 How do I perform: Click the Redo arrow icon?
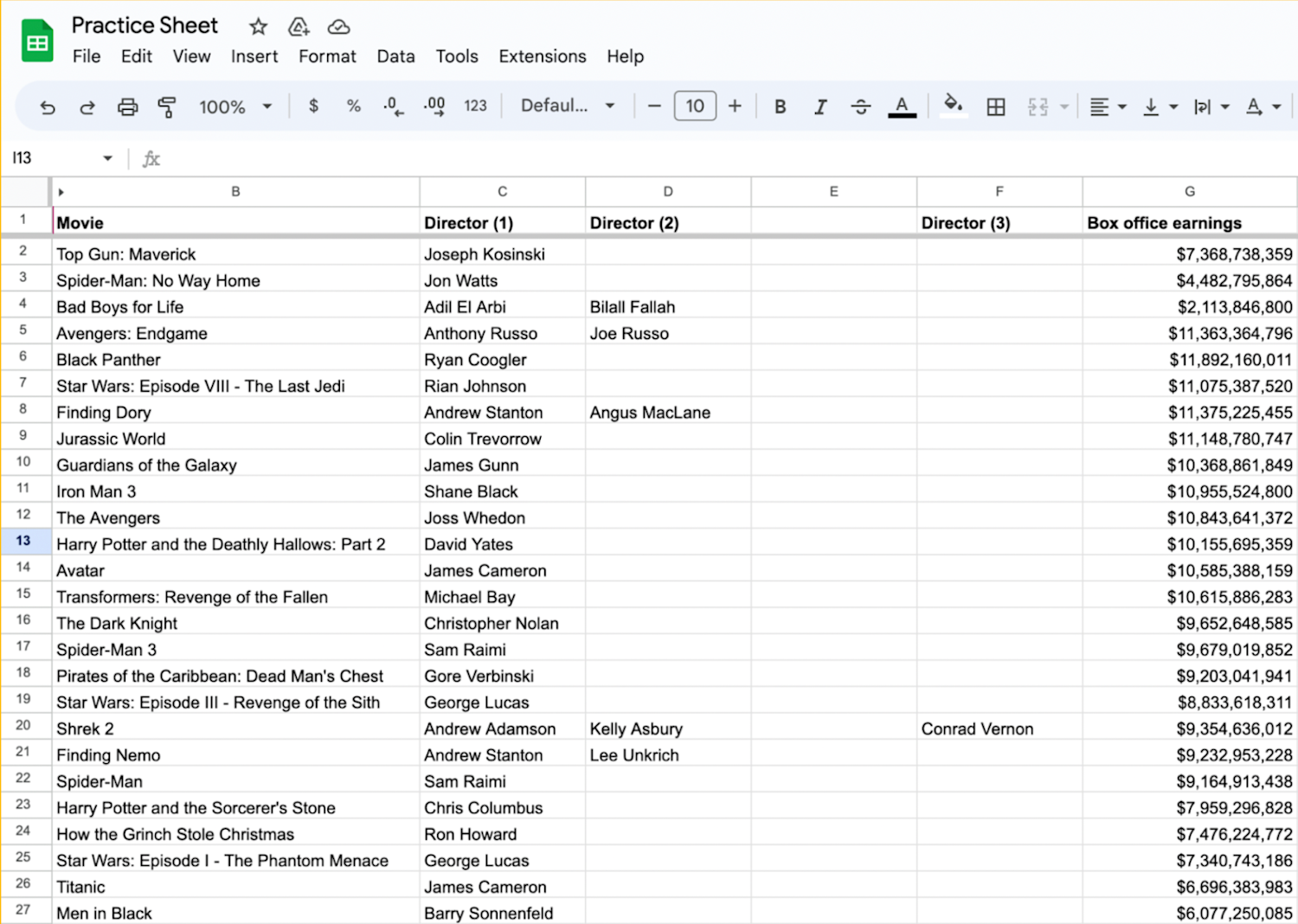pos(87,107)
